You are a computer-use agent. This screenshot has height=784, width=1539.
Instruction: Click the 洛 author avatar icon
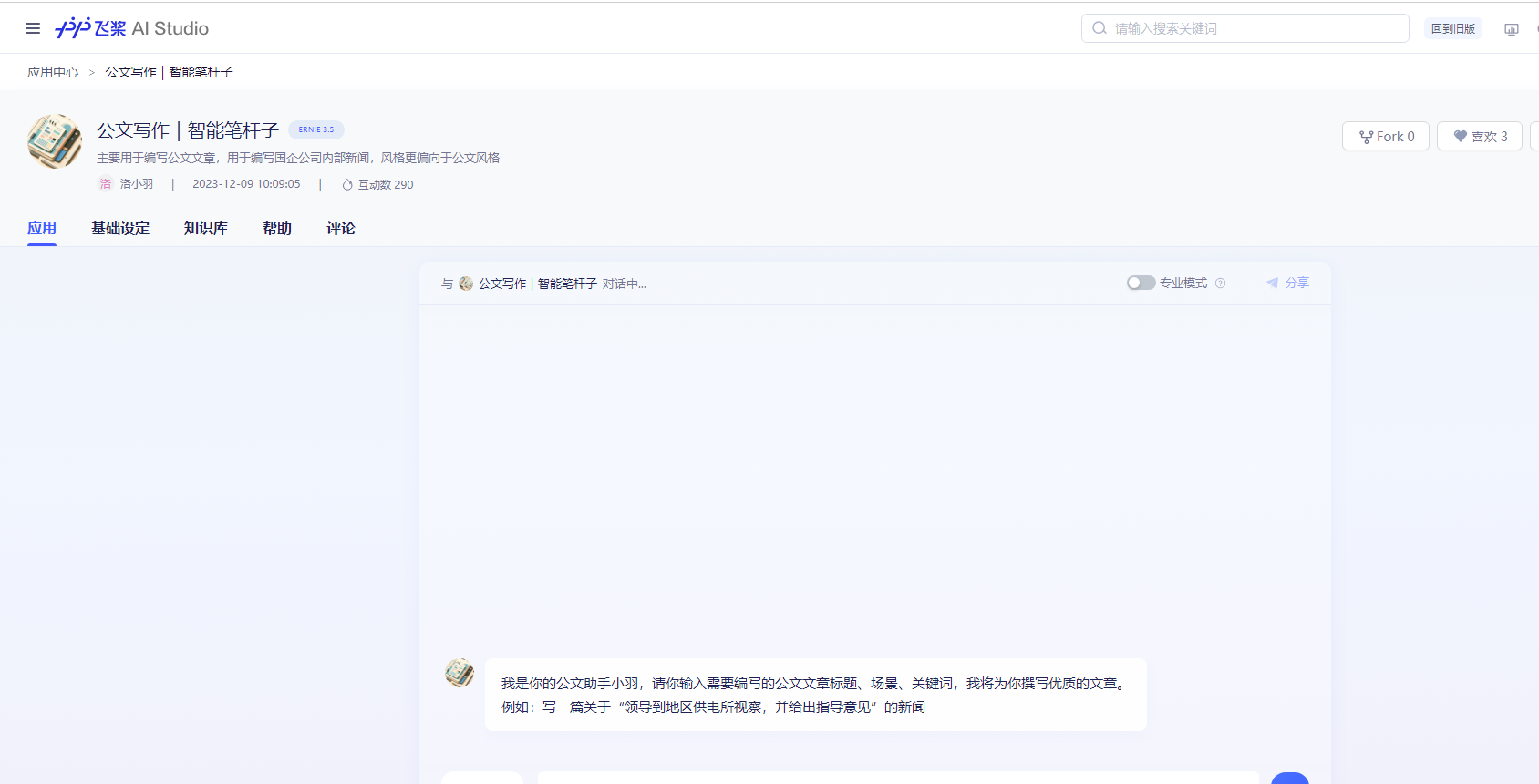(x=106, y=184)
